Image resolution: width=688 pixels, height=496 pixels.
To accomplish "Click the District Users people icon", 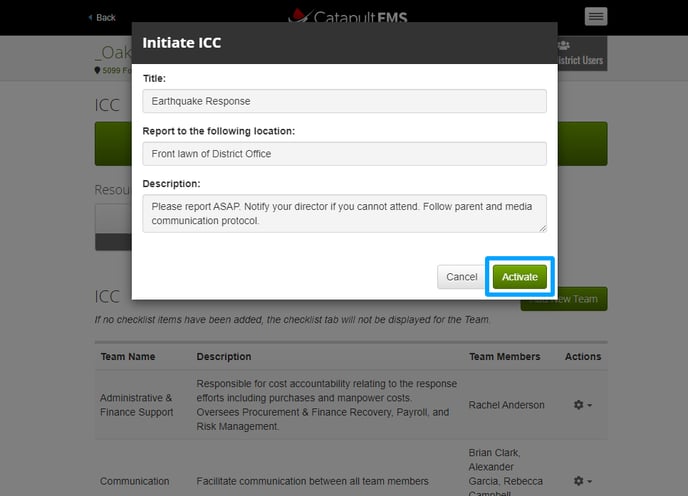I will point(563,45).
